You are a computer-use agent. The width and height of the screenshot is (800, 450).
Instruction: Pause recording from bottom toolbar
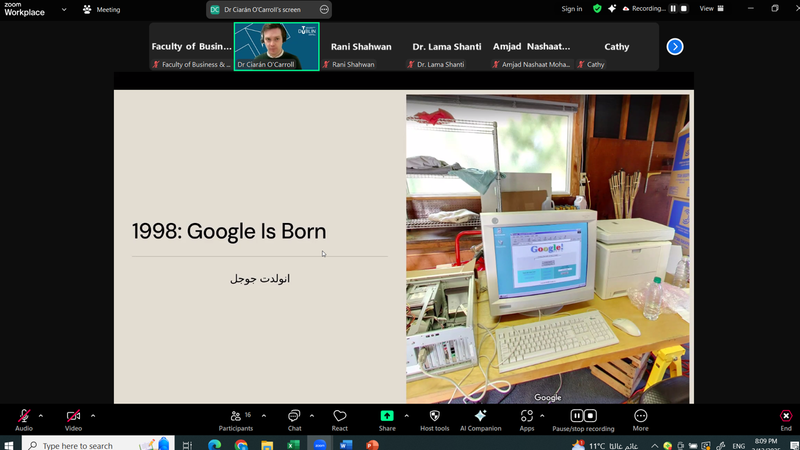pos(577,416)
